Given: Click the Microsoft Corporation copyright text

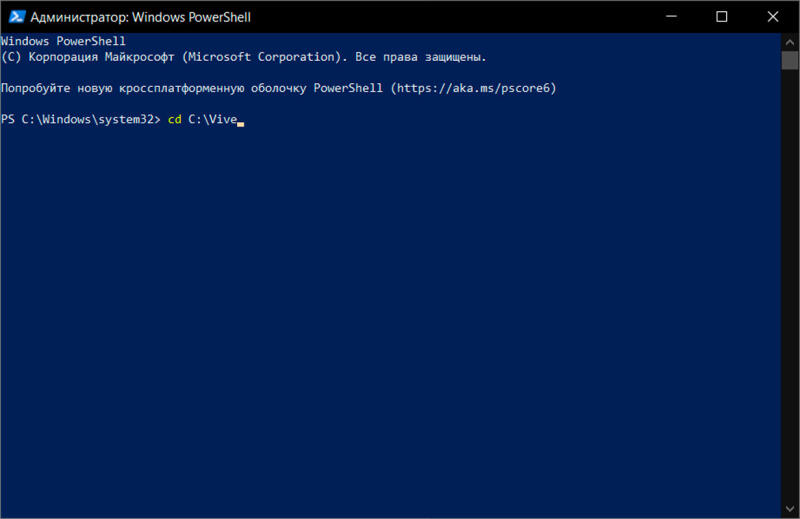Looking at the screenshot, I should [x=261, y=57].
